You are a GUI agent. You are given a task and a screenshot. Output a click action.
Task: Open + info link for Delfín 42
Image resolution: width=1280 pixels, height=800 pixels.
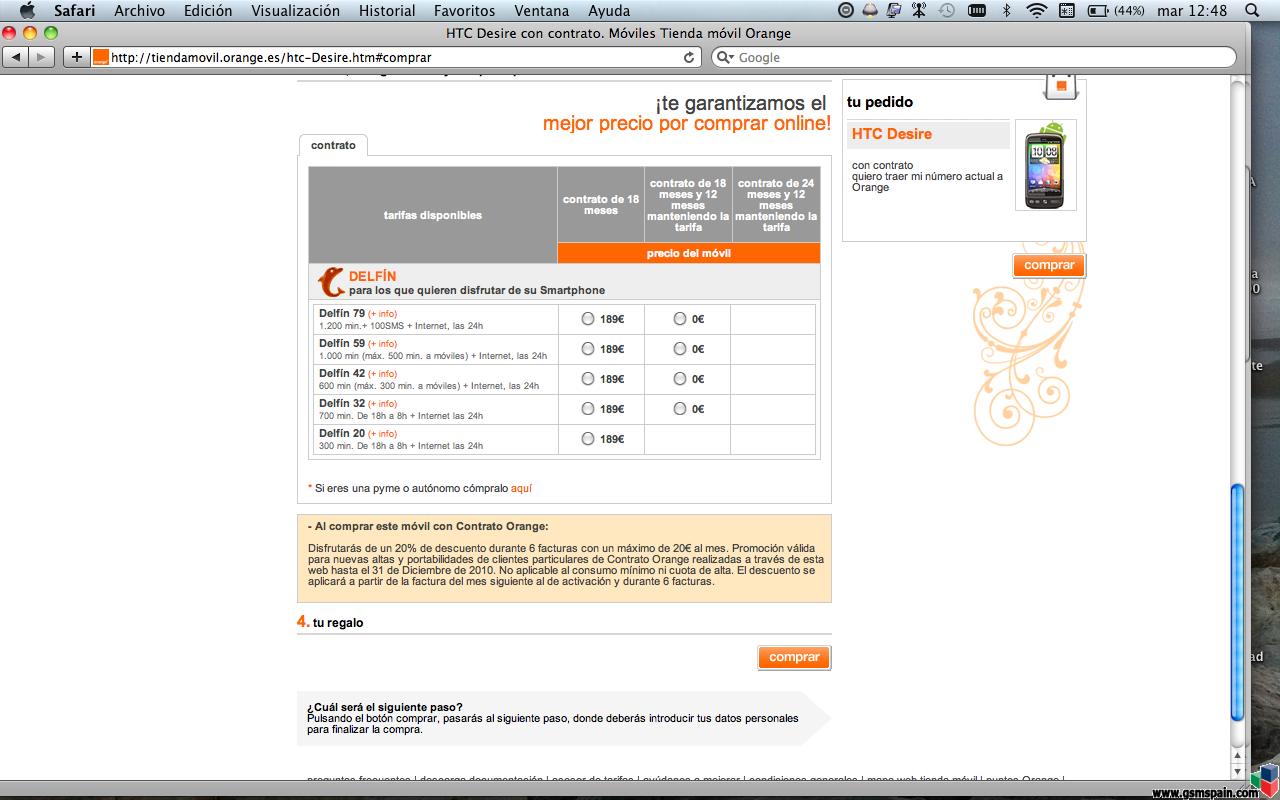coord(382,374)
